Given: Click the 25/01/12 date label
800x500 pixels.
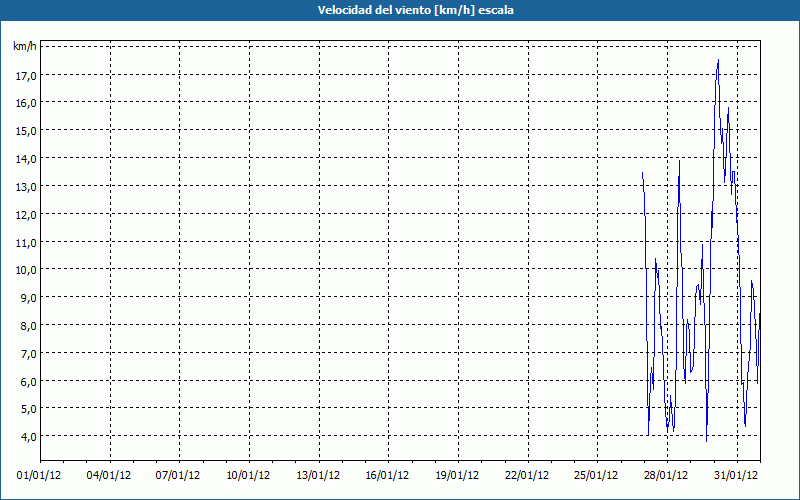Looking at the screenshot, I should [x=596, y=476].
